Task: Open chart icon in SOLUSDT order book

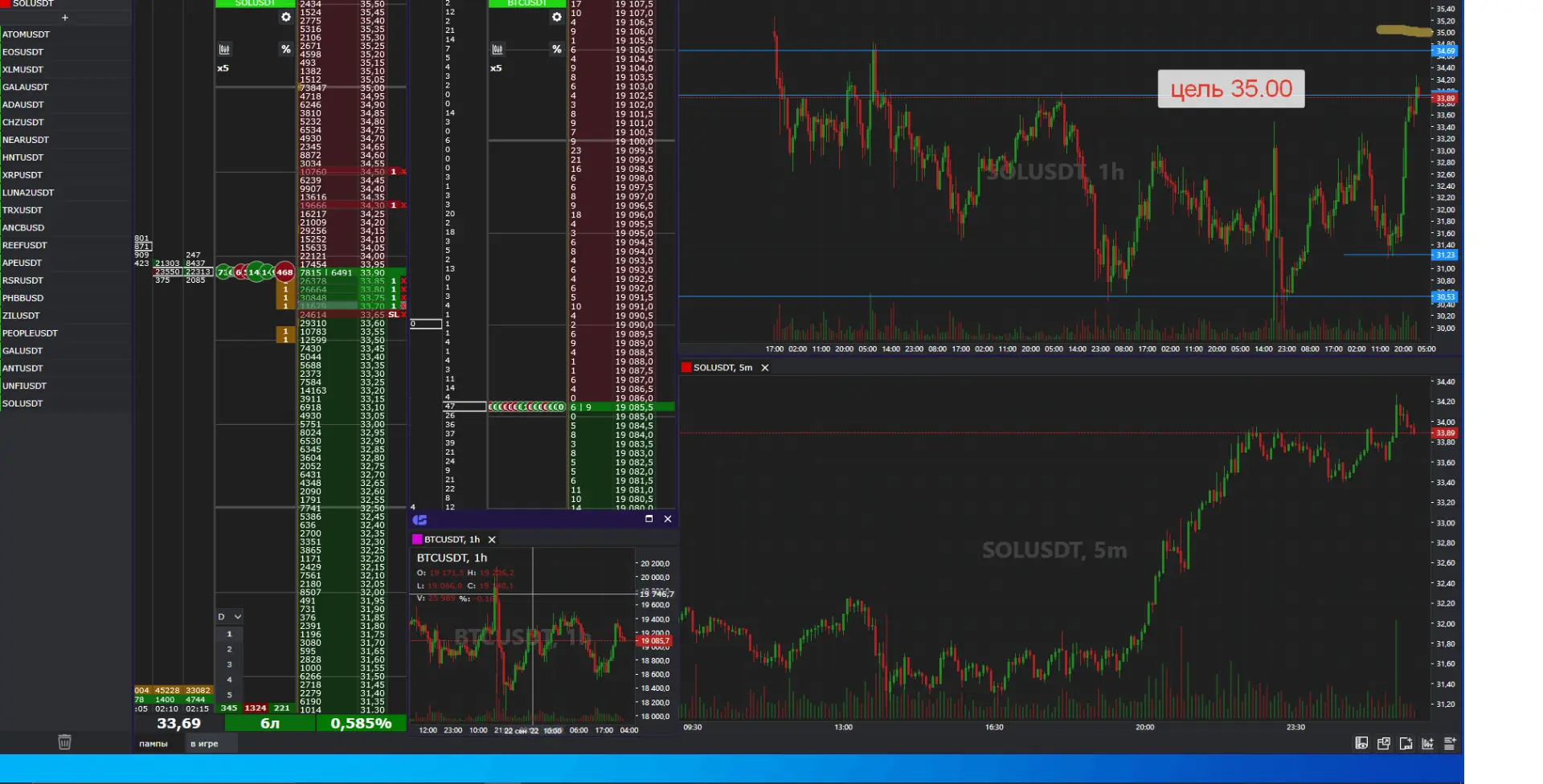Action: (224, 50)
